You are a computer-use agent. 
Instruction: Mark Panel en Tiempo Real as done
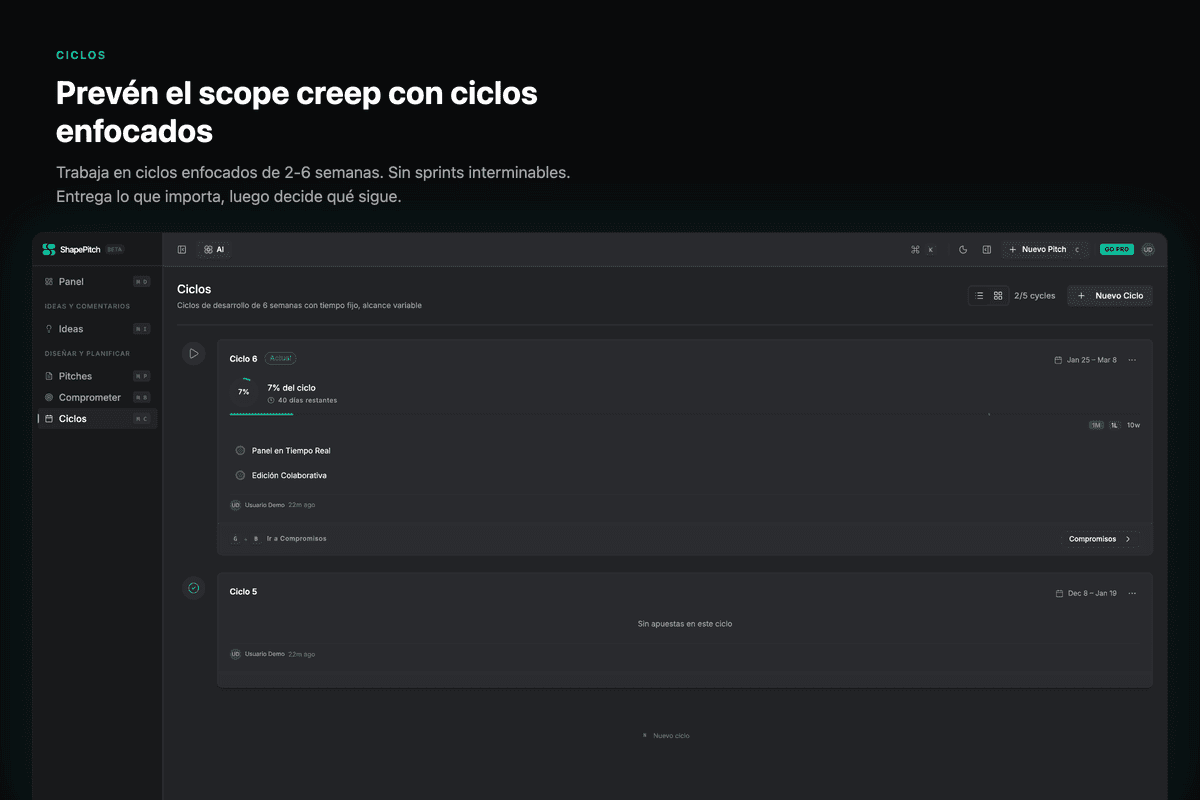[240, 451]
